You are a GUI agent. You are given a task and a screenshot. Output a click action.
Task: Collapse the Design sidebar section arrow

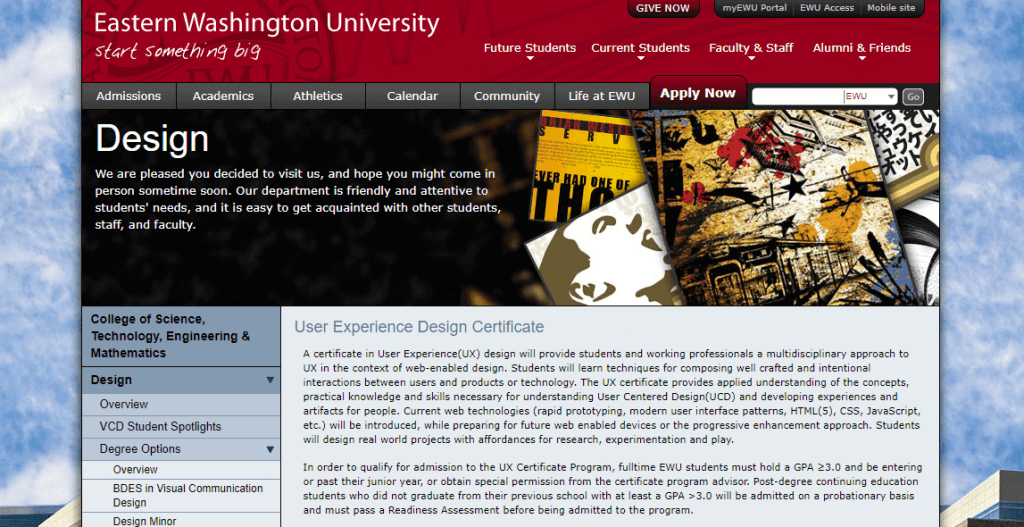click(x=270, y=380)
